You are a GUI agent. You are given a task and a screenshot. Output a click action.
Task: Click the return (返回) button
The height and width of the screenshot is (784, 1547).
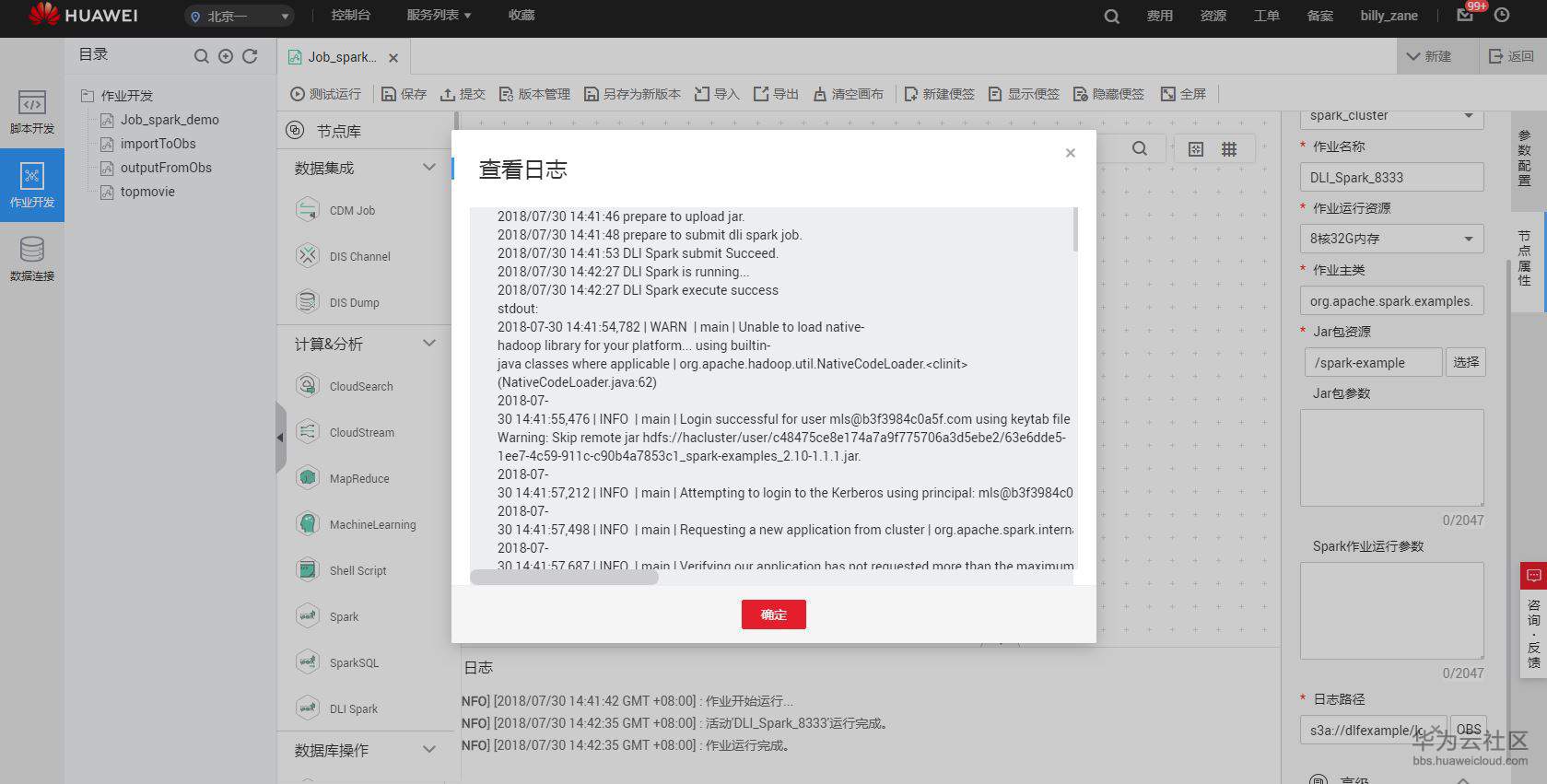(1512, 56)
